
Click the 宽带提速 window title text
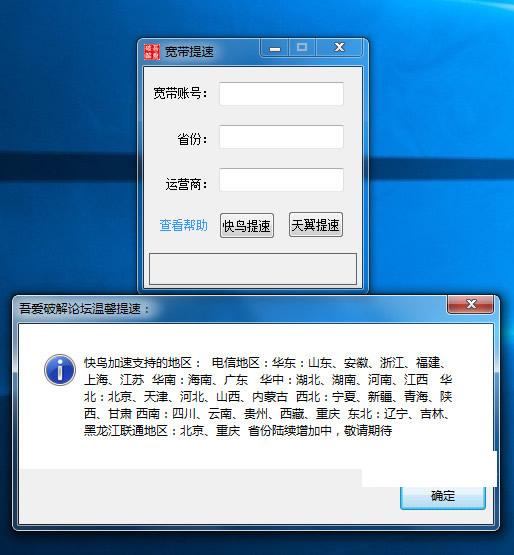(x=189, y=52)
